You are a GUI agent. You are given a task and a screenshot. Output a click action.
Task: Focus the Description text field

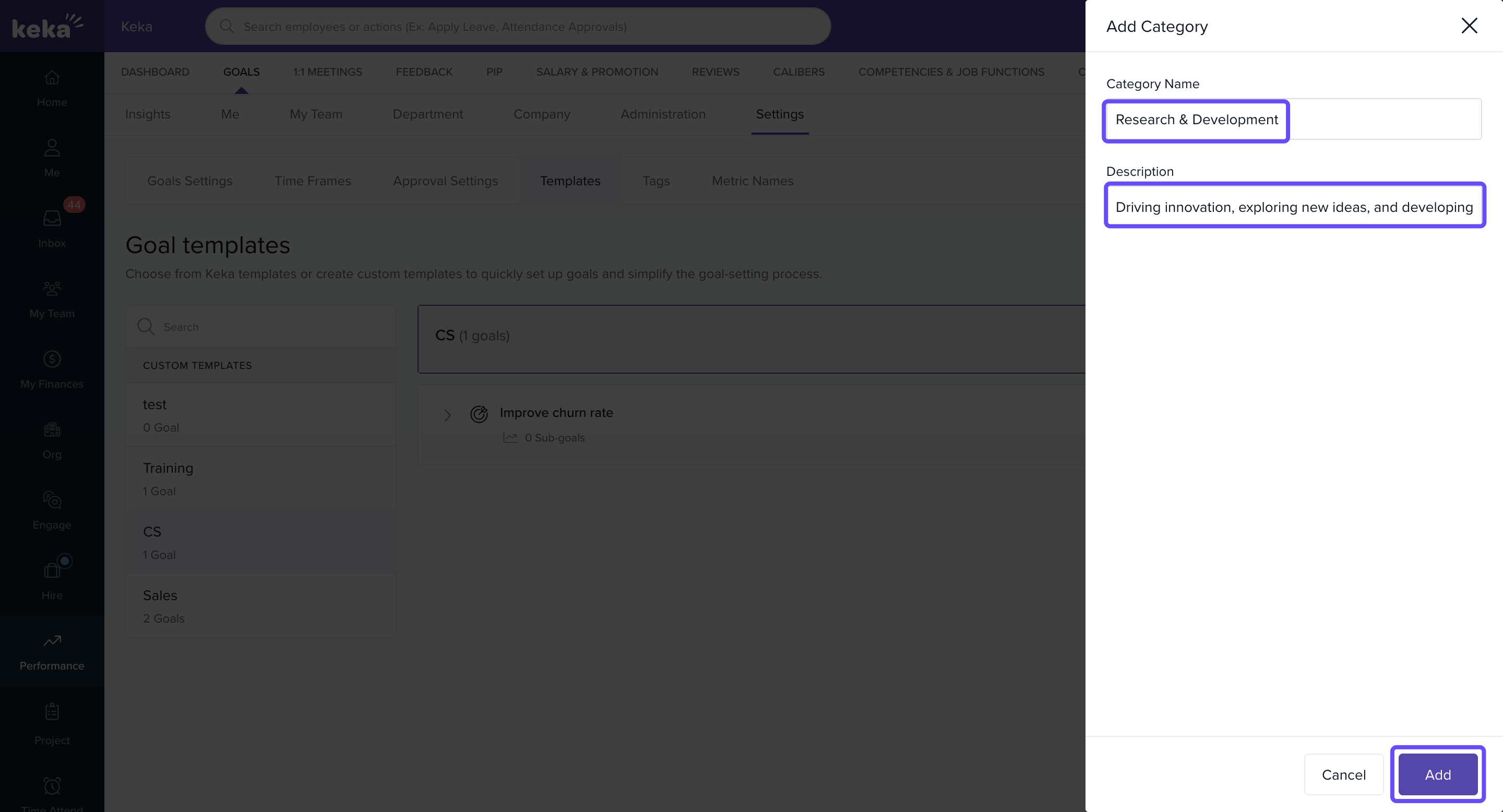1293,207
